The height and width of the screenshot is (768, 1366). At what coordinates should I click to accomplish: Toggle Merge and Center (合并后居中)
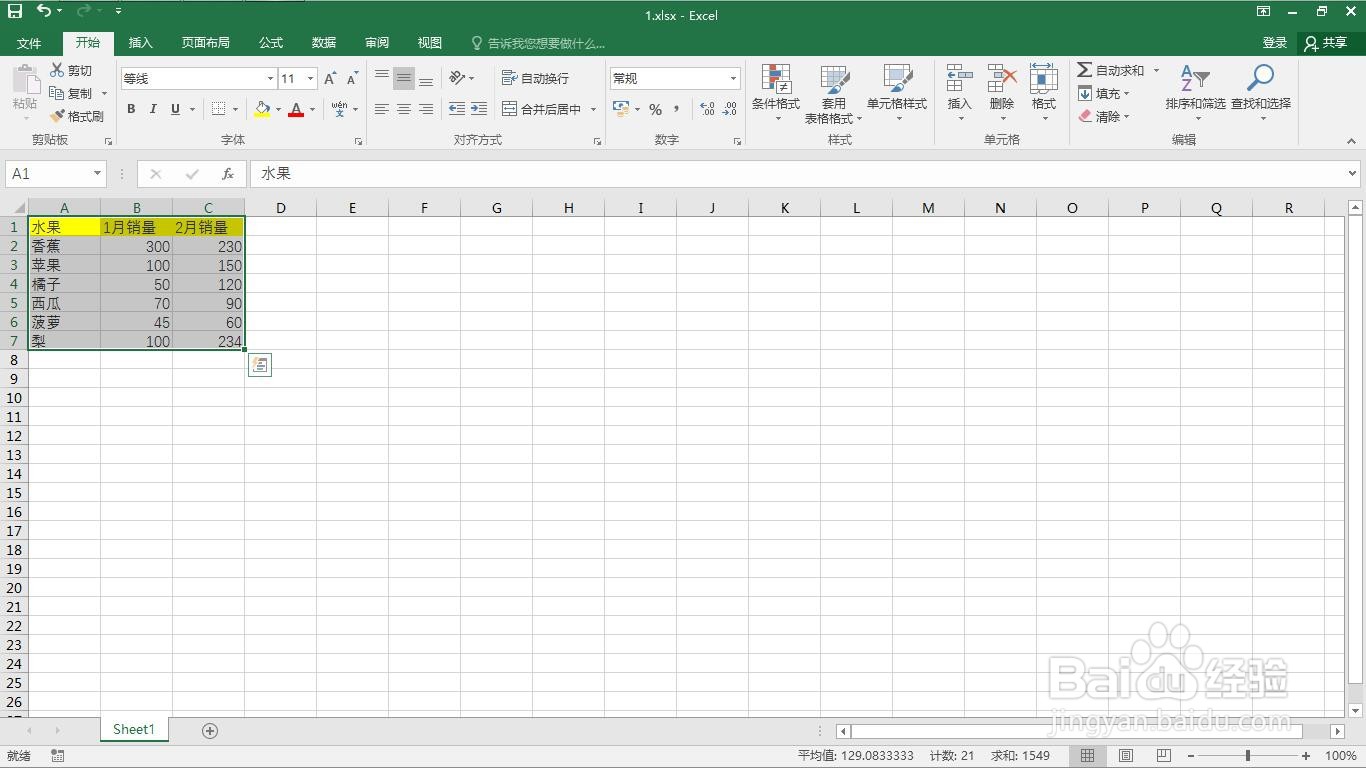[x=541, y=109]
